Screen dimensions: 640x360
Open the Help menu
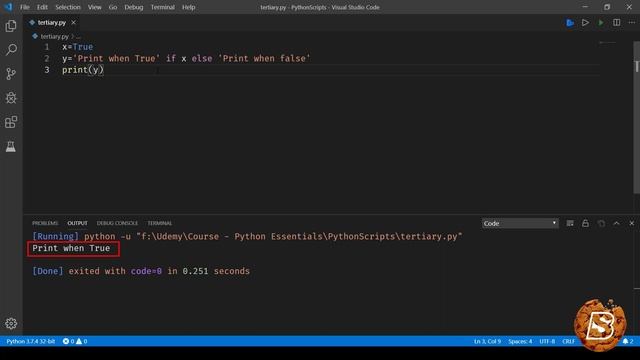click(189, 7)
